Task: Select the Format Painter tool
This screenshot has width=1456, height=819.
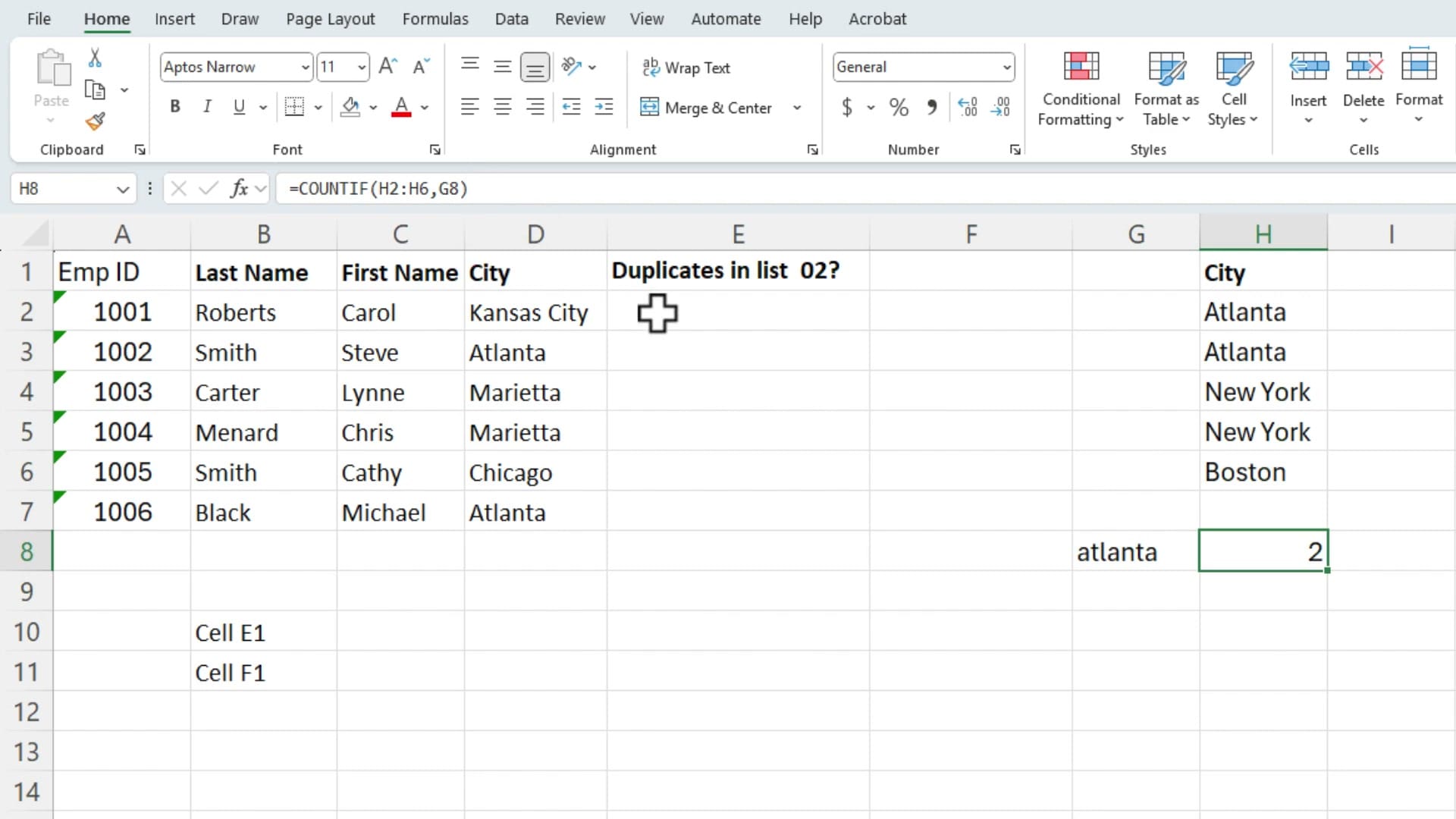Action: coord(95,121)
